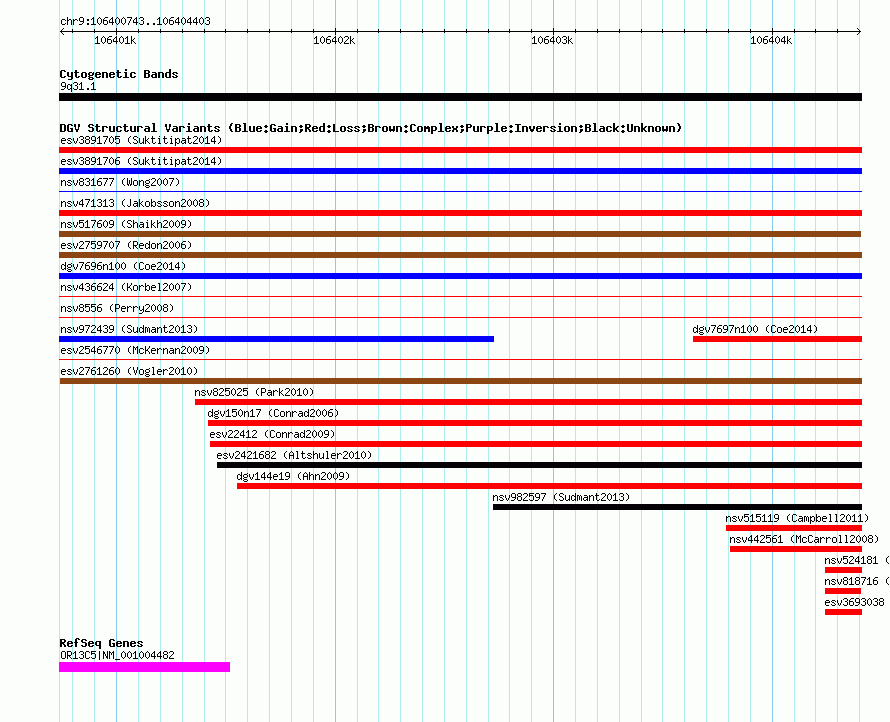Click the 106404k ruler position
This screenshot has height=722, width=890.
coord(771,40)
